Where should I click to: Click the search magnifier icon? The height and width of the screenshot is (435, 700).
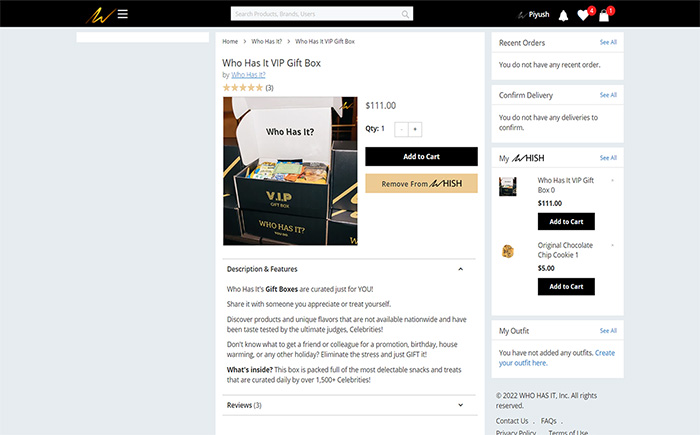click(405, 14)
